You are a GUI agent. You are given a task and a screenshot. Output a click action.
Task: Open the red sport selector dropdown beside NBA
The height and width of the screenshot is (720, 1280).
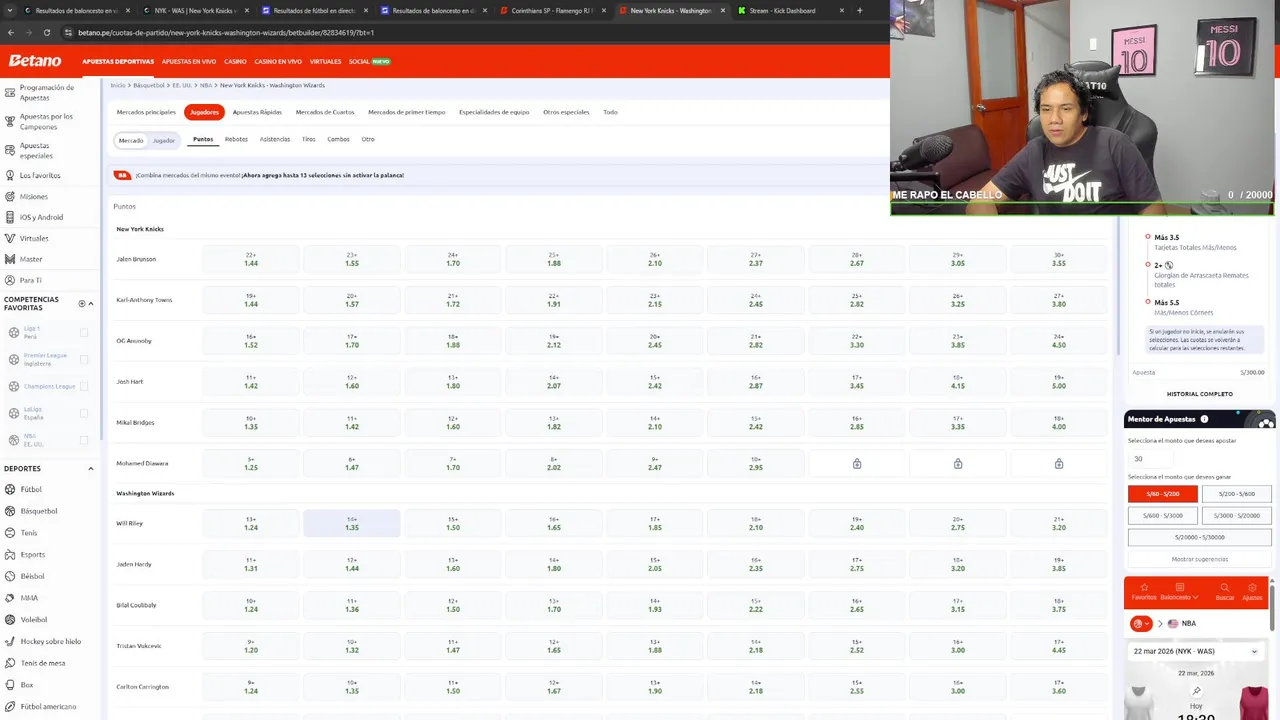1141,623
